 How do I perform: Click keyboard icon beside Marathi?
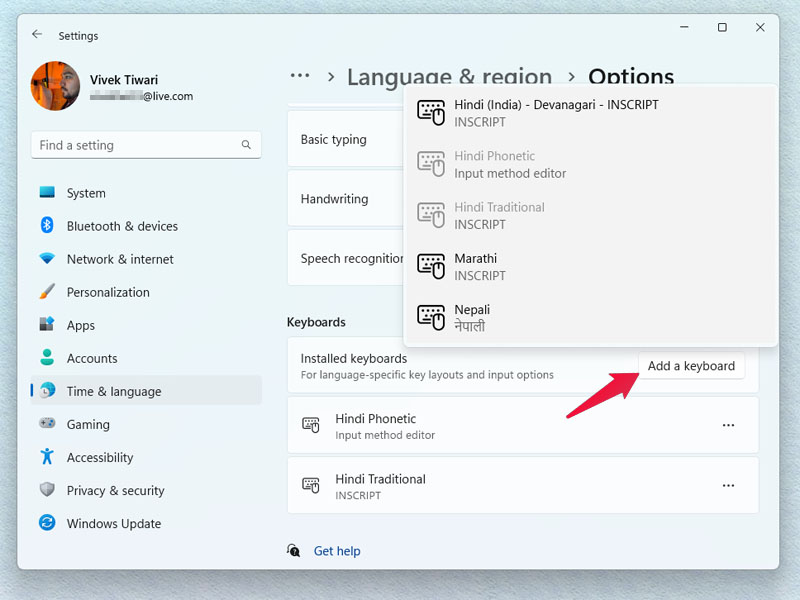pyautogui.click(x=431, y=266)
